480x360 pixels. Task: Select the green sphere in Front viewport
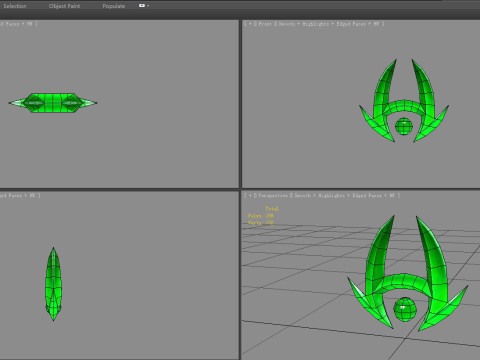click(x=404, y=126)
